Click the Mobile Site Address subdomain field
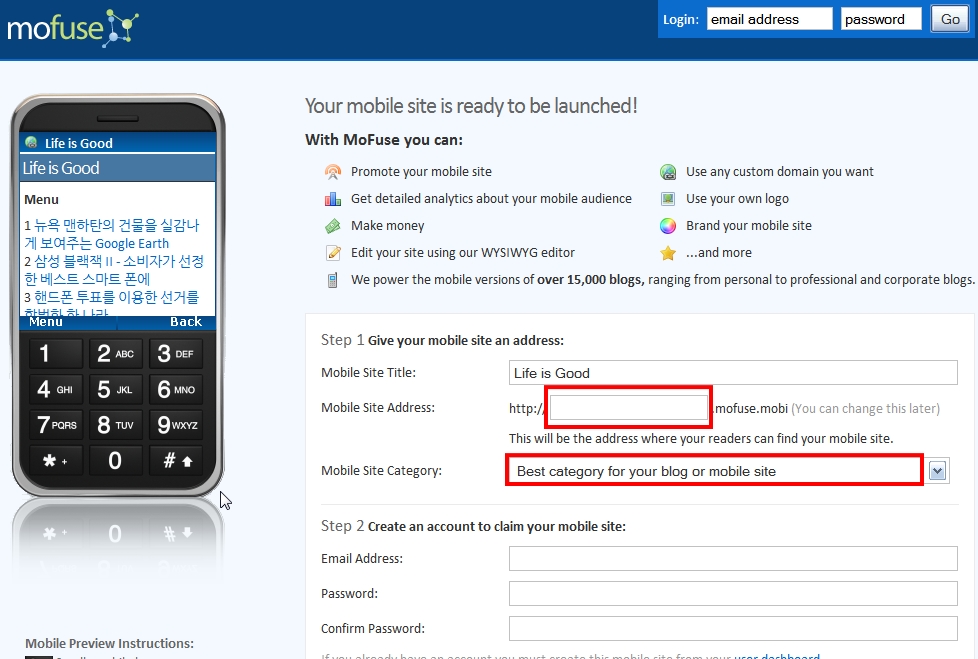 point(629,408)
